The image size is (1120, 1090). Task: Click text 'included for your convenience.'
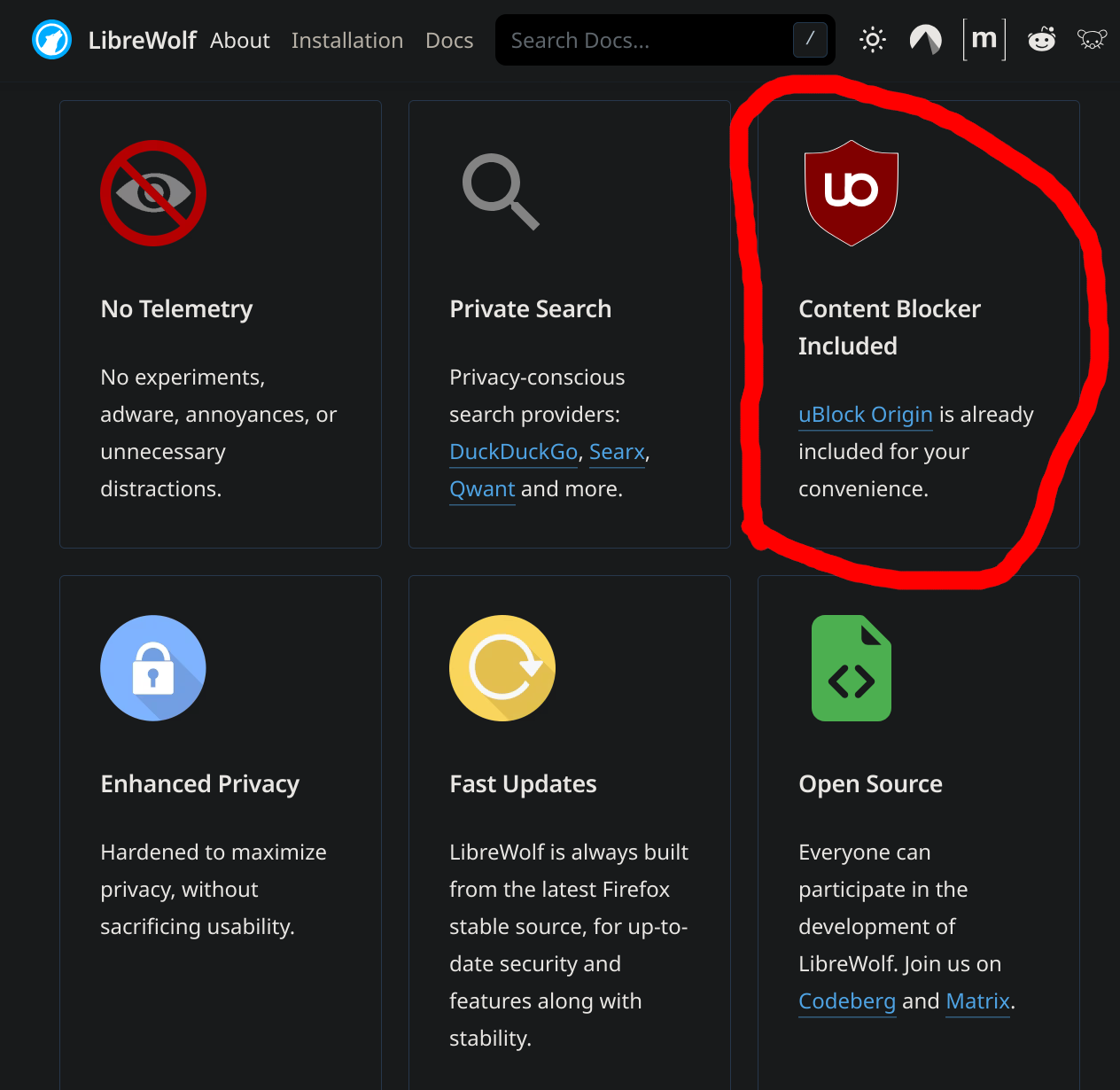pos(884,471)
